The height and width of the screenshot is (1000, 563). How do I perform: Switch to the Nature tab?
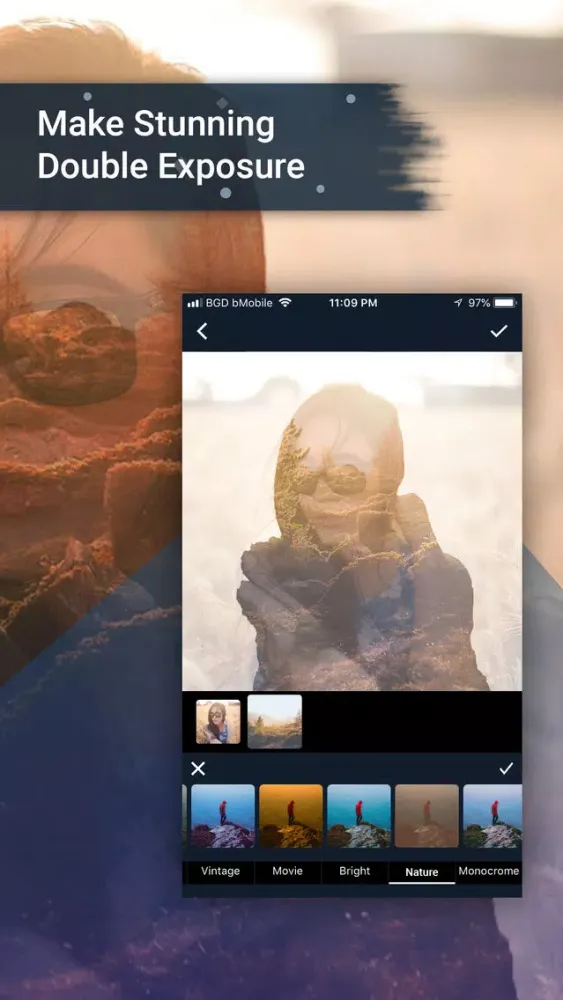click(x=421, y=872)
